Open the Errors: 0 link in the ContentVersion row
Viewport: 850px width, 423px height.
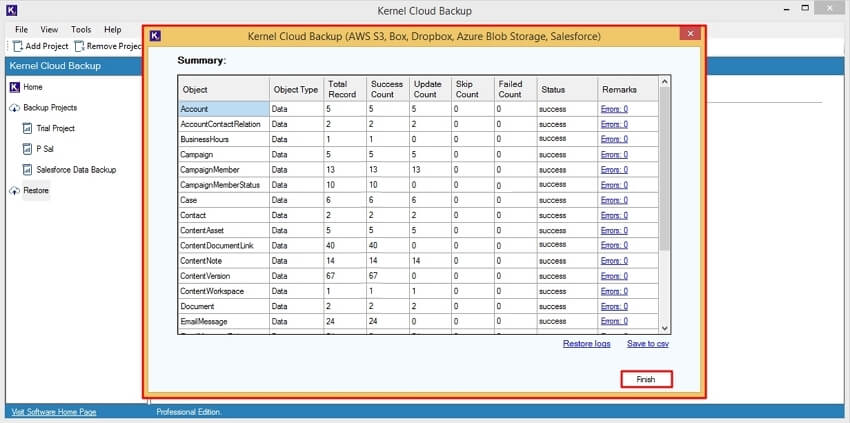[x=614, y=276]
